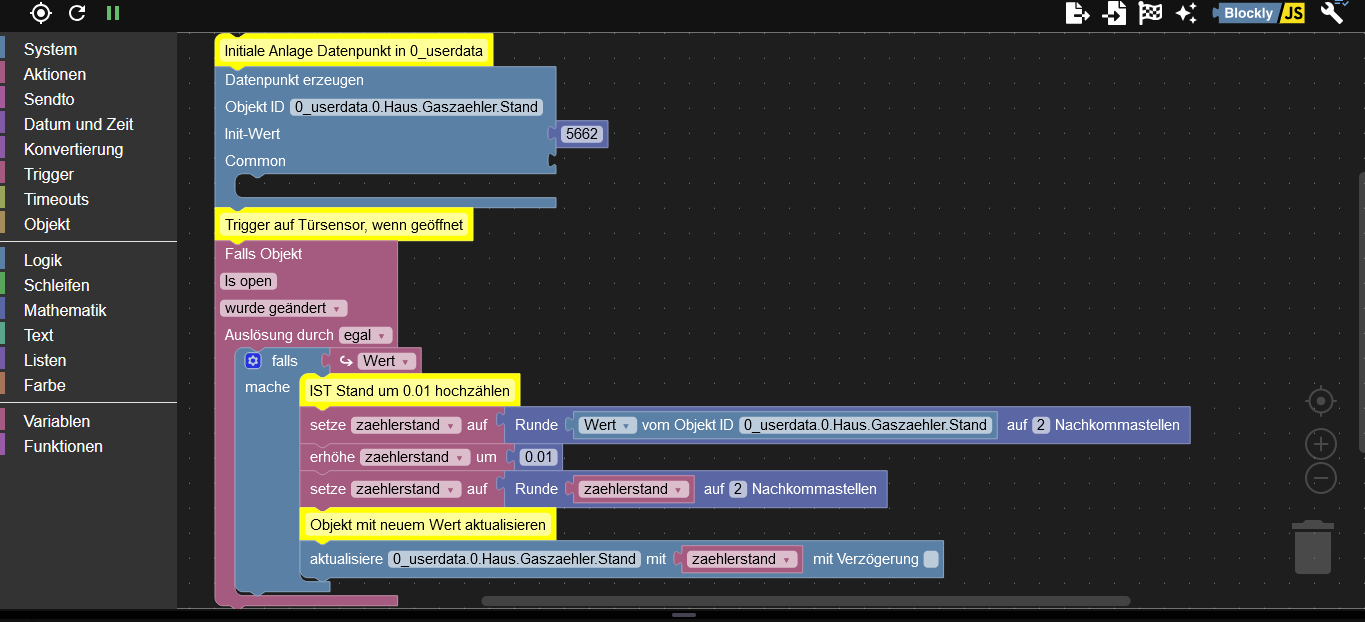The width and height of the screenshot is (1365, 622).
Task: Open the 'Wert' dropdown in the falls condition
Action: coord(387,361)
